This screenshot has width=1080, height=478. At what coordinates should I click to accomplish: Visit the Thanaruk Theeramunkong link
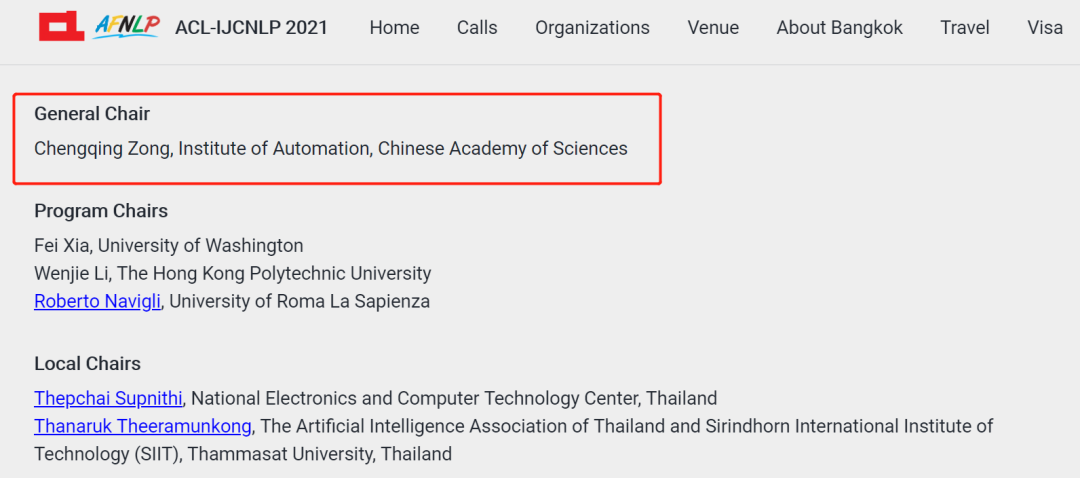143,426
